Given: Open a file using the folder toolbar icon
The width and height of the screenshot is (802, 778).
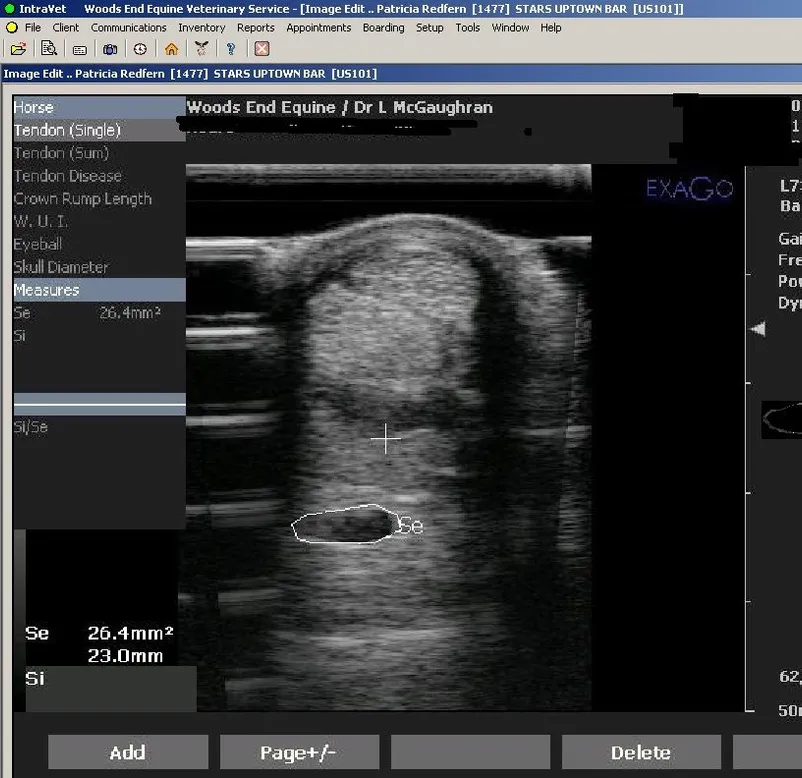Looking at the screenshot, I should pos(18,48).
